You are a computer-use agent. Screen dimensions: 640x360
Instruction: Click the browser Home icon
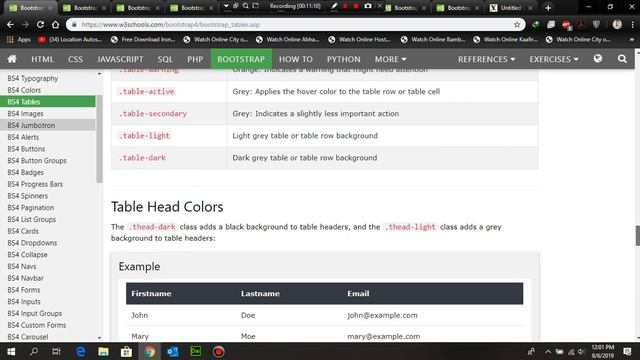coord(56,24)
